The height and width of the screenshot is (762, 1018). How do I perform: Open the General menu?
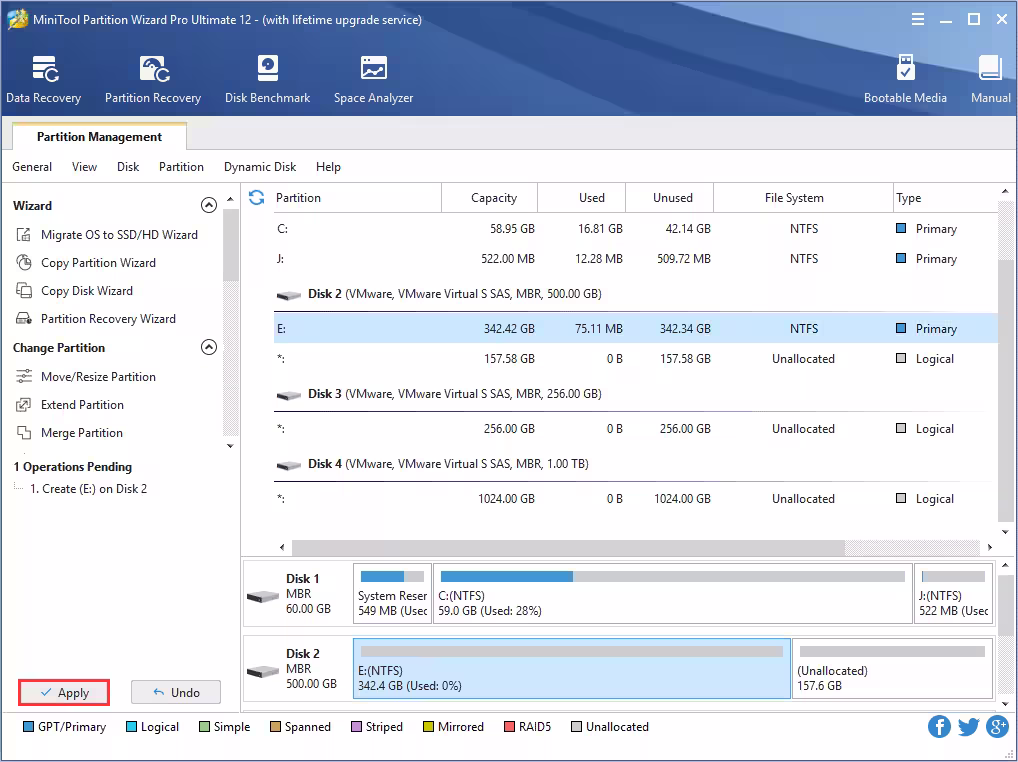click(x=32, y=167)
